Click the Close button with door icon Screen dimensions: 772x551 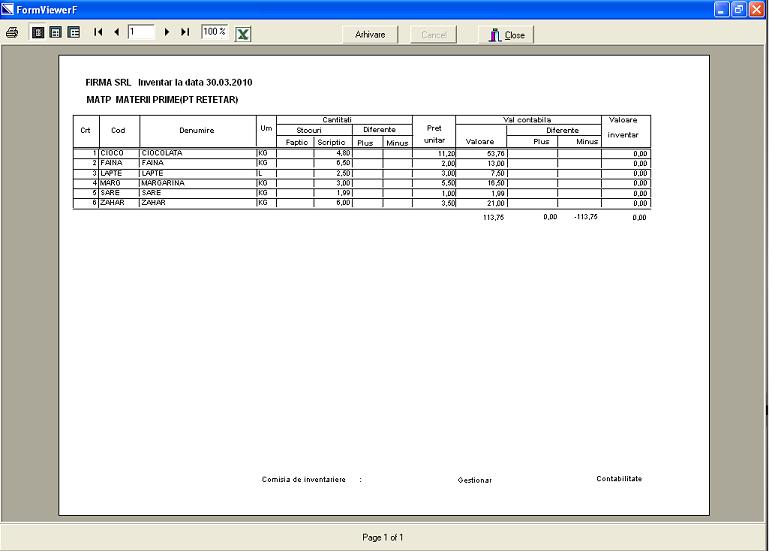tap(507, 35)
